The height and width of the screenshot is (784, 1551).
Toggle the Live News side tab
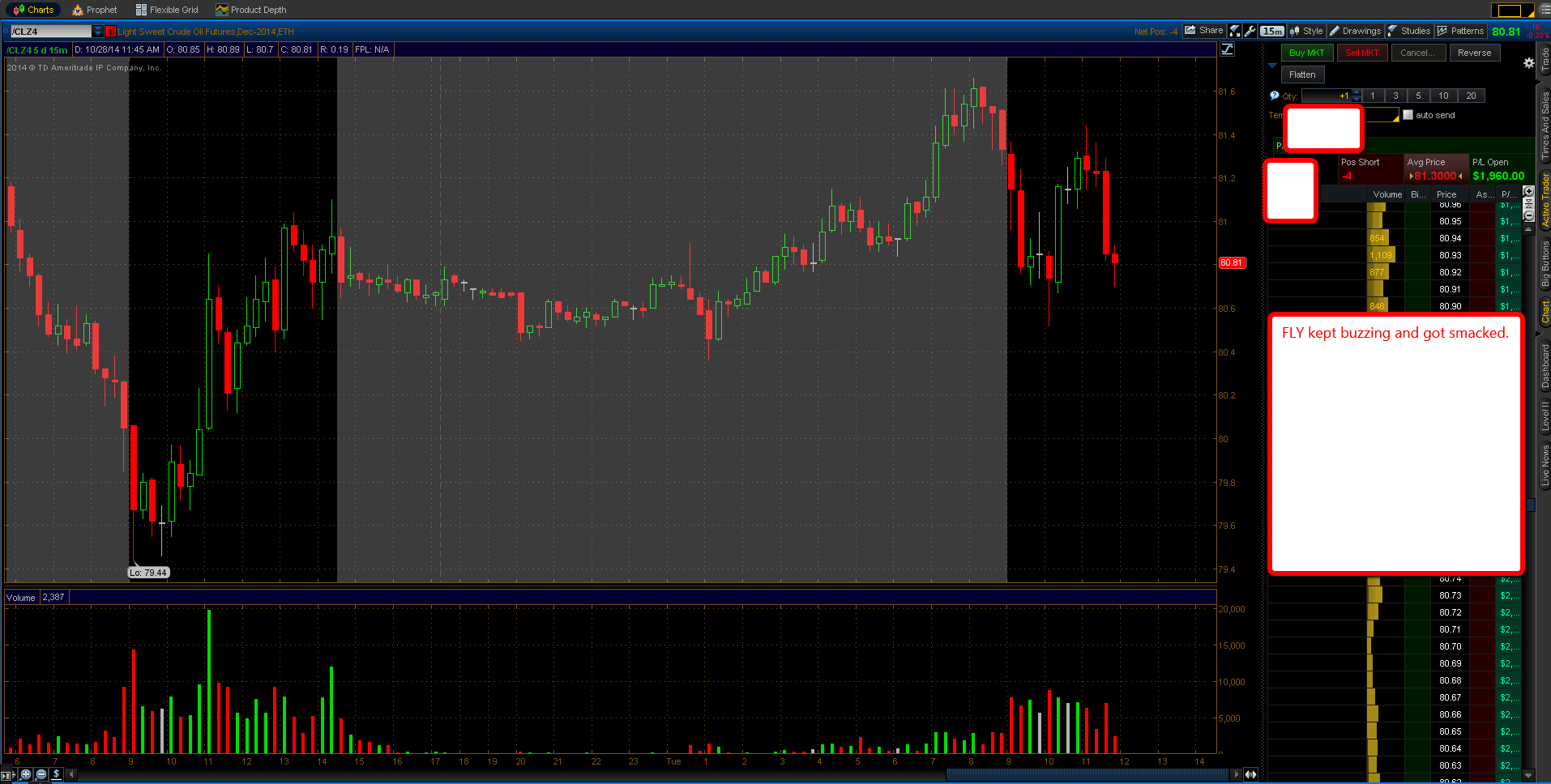[1545, 466]
